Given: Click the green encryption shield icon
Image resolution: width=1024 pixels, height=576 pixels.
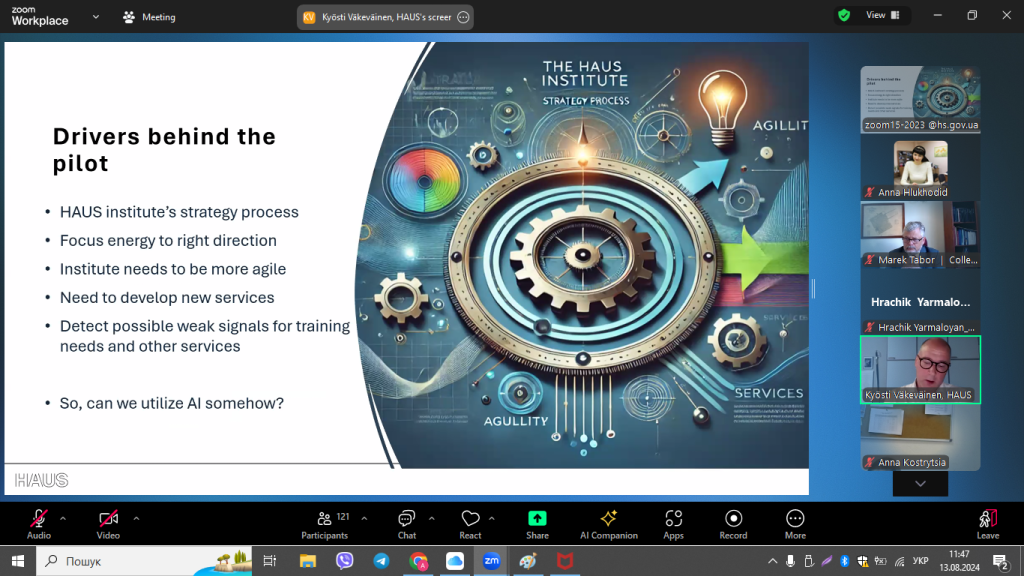Looking at the screenshot, I should [x=844, y=16].
